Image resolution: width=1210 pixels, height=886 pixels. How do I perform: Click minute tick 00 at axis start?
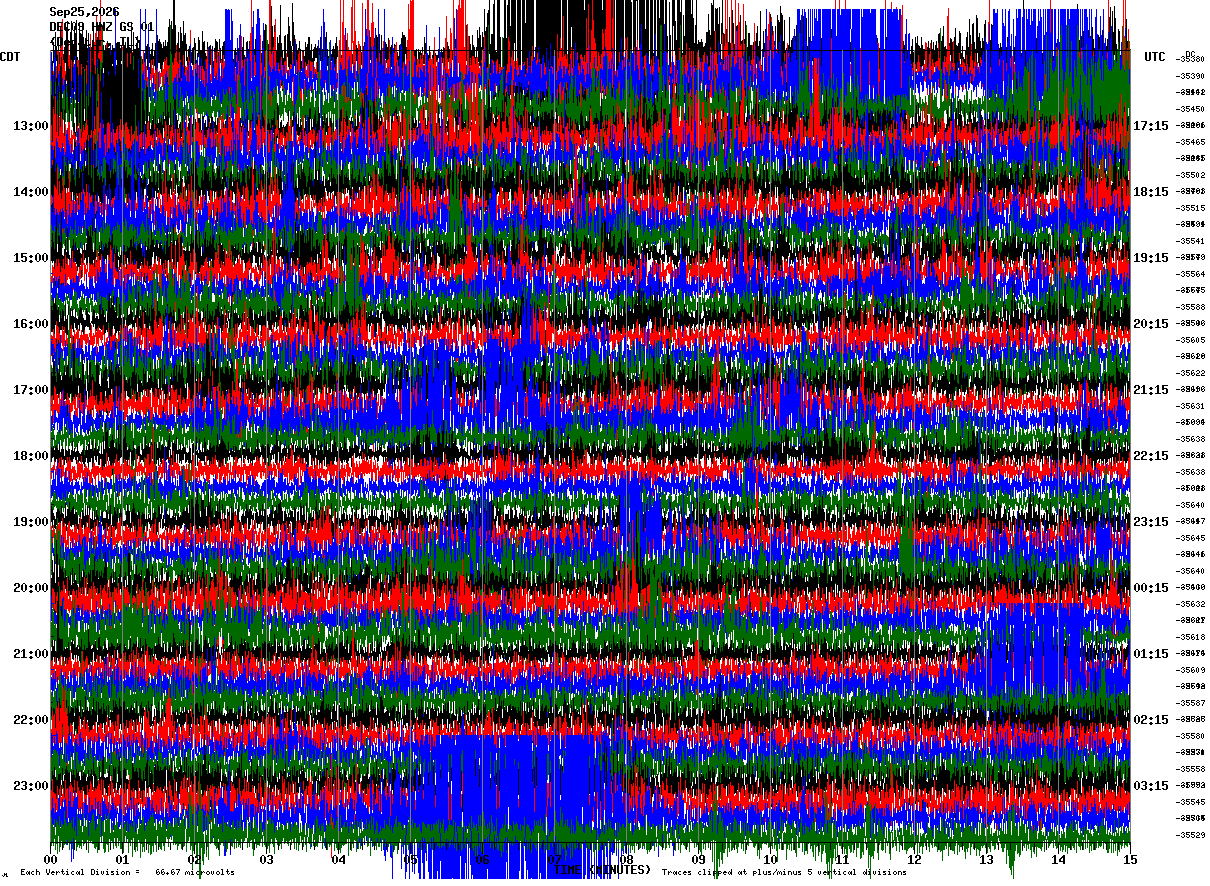(51, 859)
